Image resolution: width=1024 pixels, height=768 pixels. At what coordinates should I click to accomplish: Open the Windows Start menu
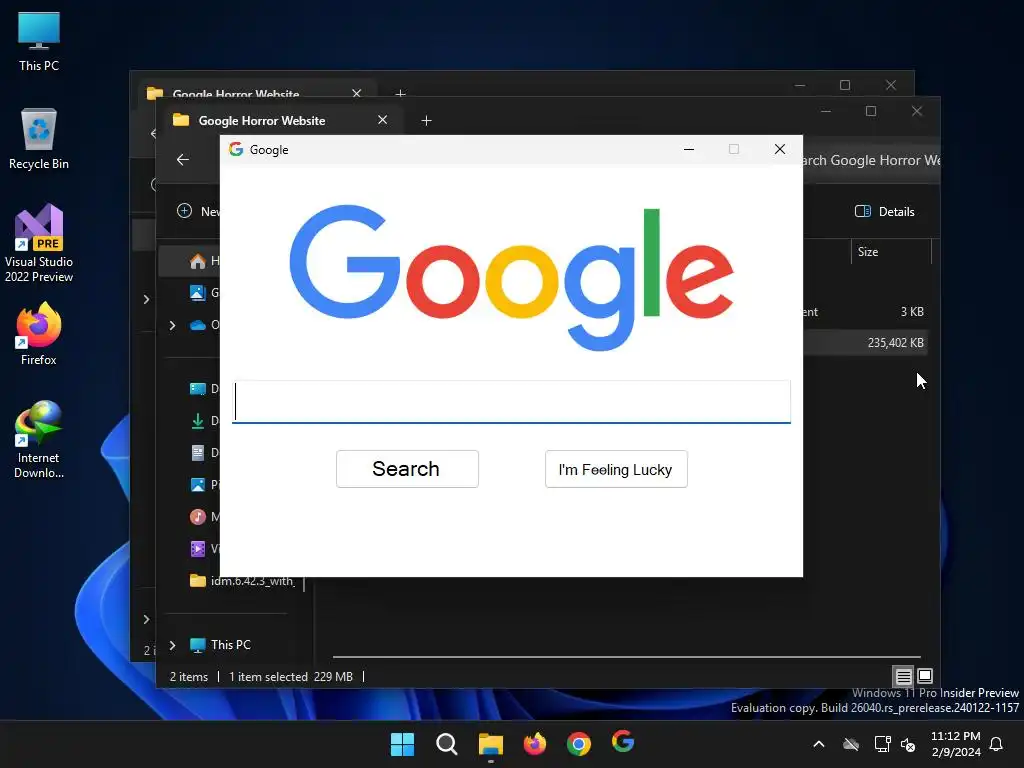tap(402, 744)
